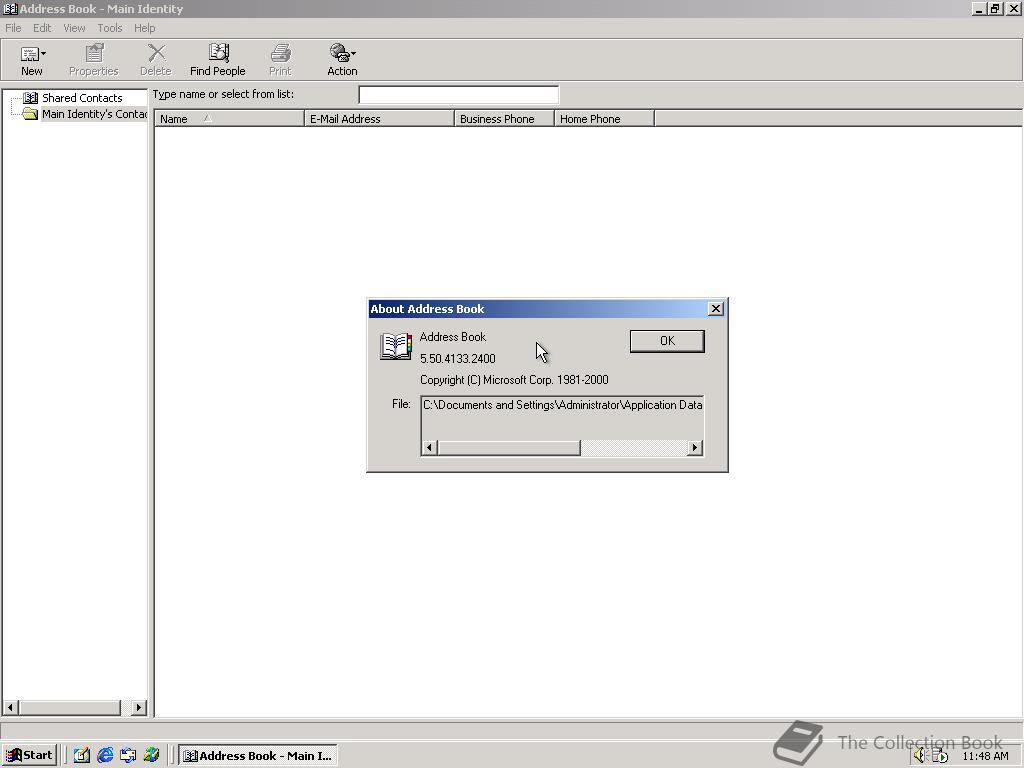This screenshot has width=1024, height=768.
Task: Open the Help menu
Action: pyautogui.click(x=144, y=28)
